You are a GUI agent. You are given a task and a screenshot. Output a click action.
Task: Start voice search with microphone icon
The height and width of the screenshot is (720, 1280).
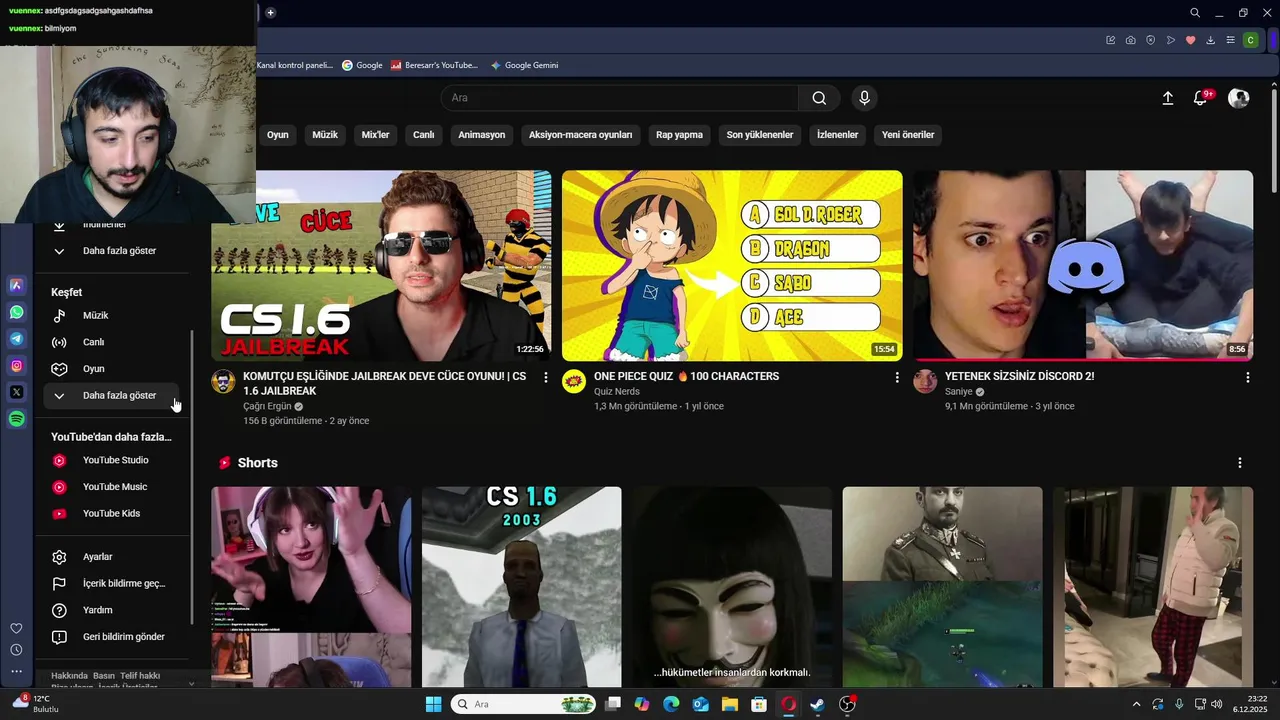[864, 98]
